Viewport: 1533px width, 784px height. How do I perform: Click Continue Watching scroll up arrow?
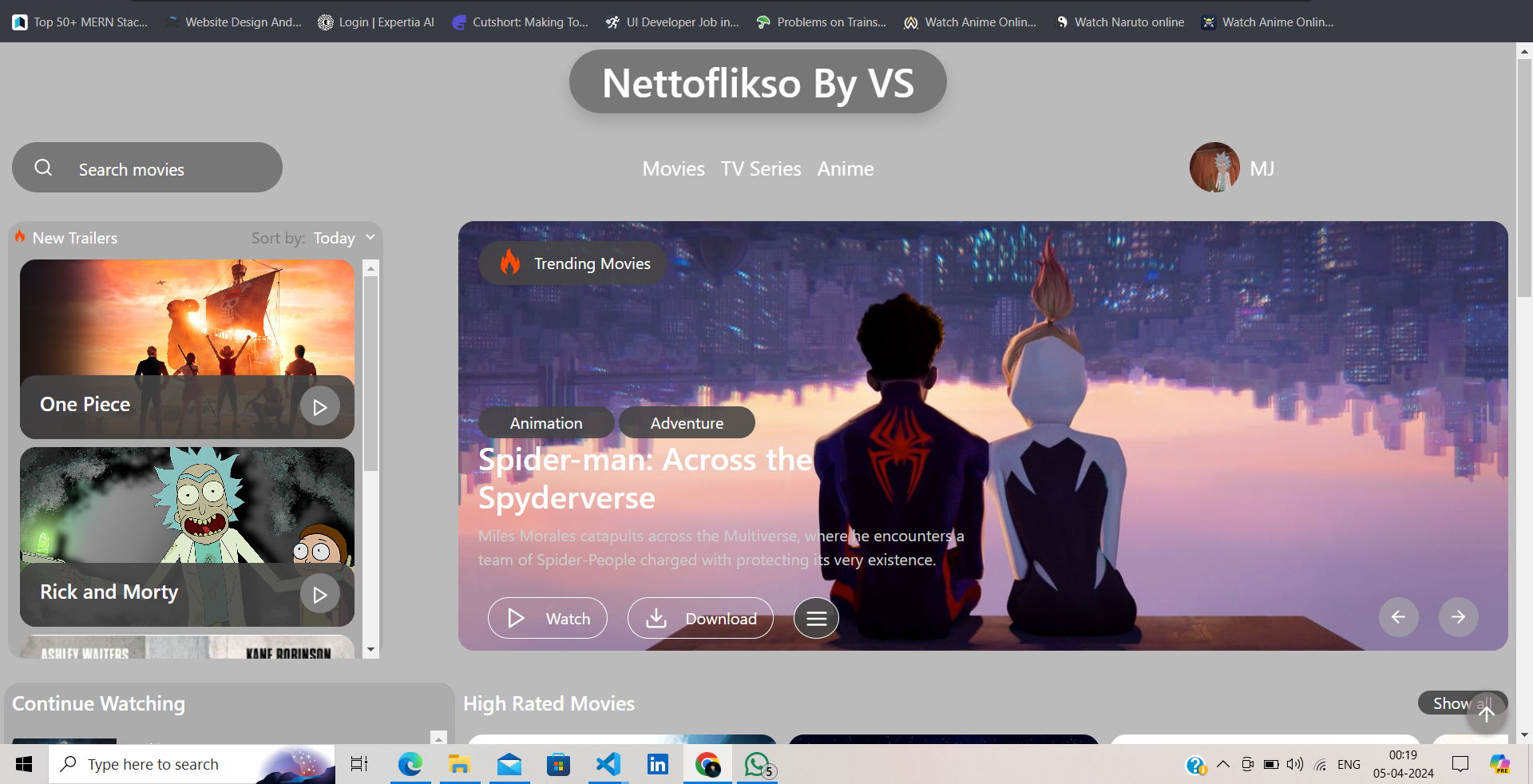pos(438,738)
